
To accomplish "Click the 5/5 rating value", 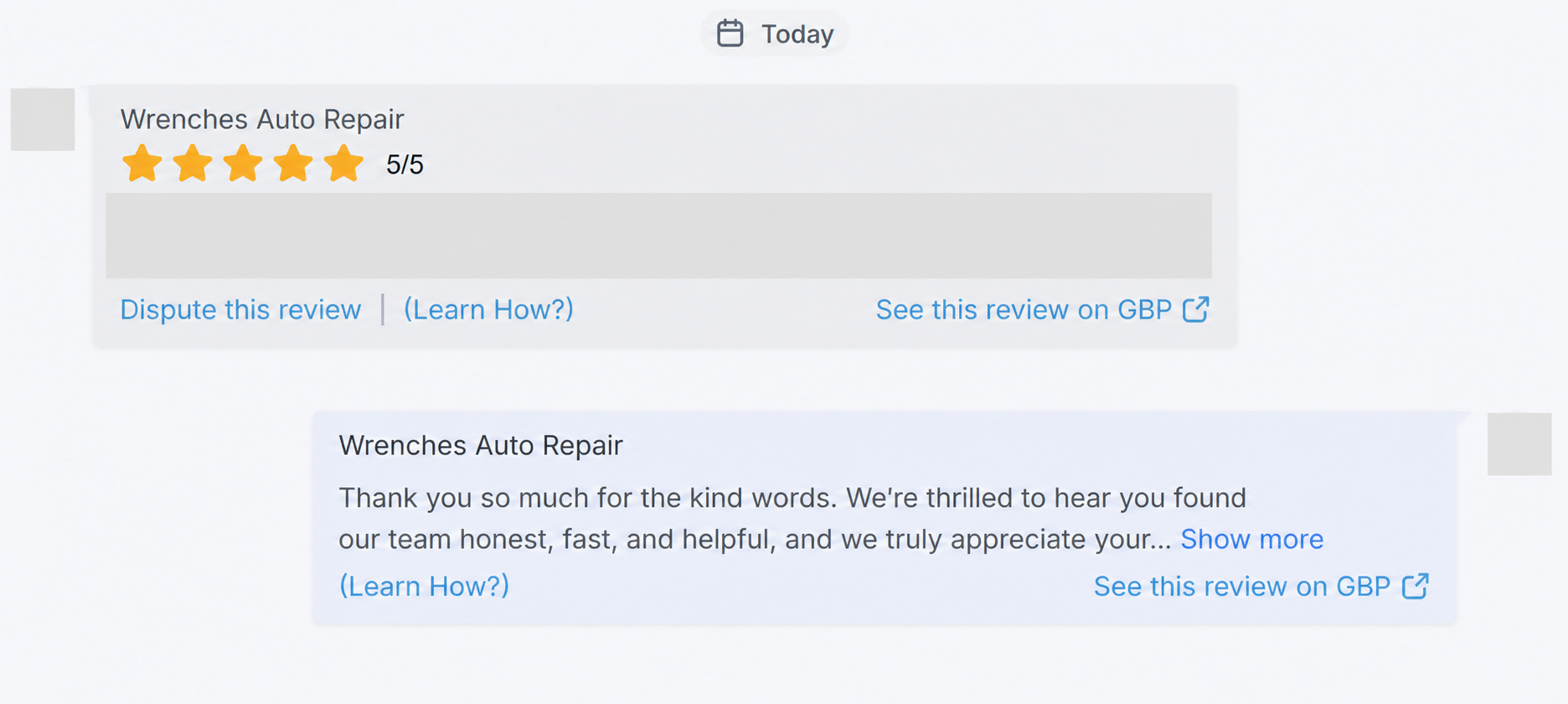I will pyautogui.click(x=405, y=164).
